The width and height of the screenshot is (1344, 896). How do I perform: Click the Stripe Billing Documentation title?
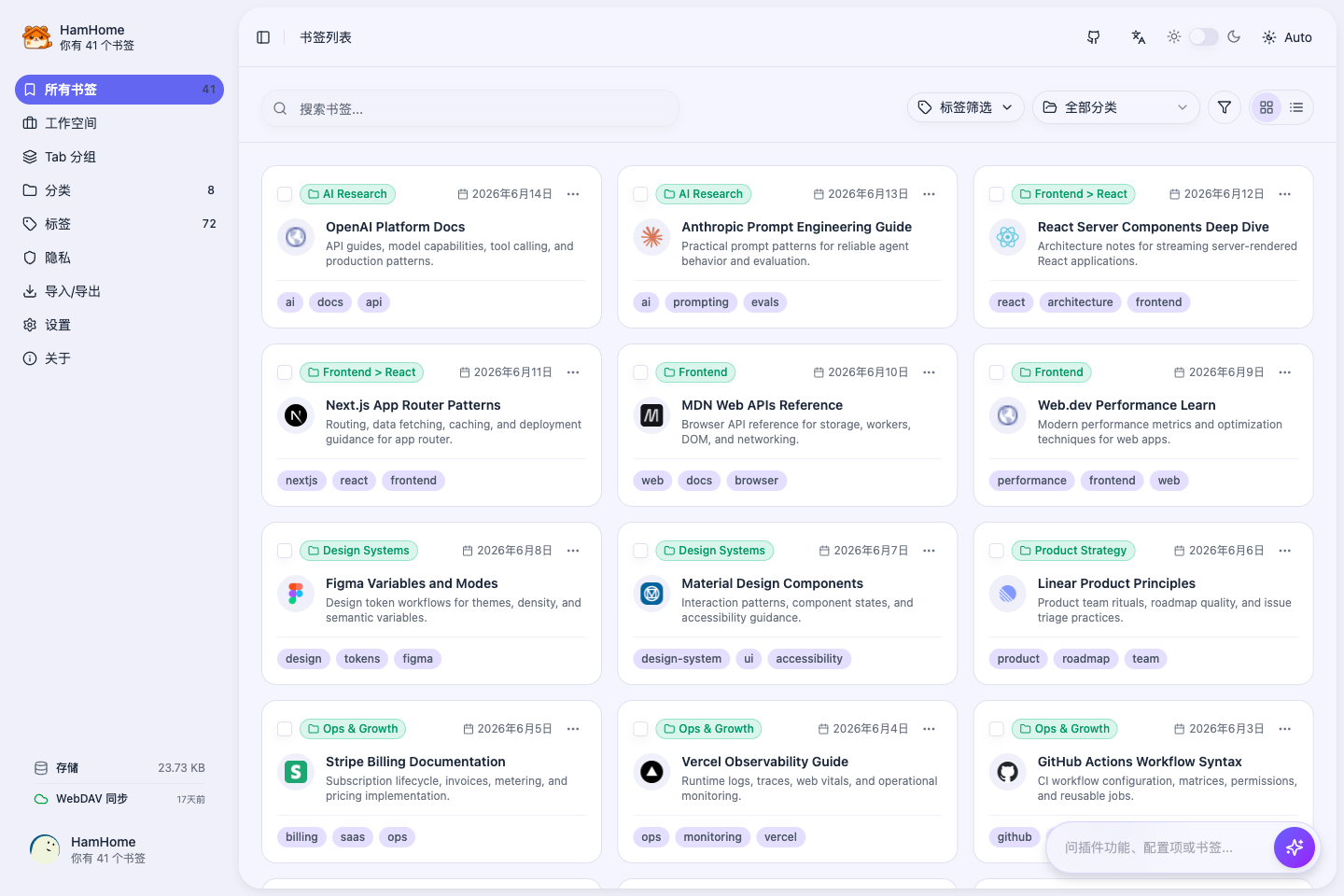(x=415, y=762)
